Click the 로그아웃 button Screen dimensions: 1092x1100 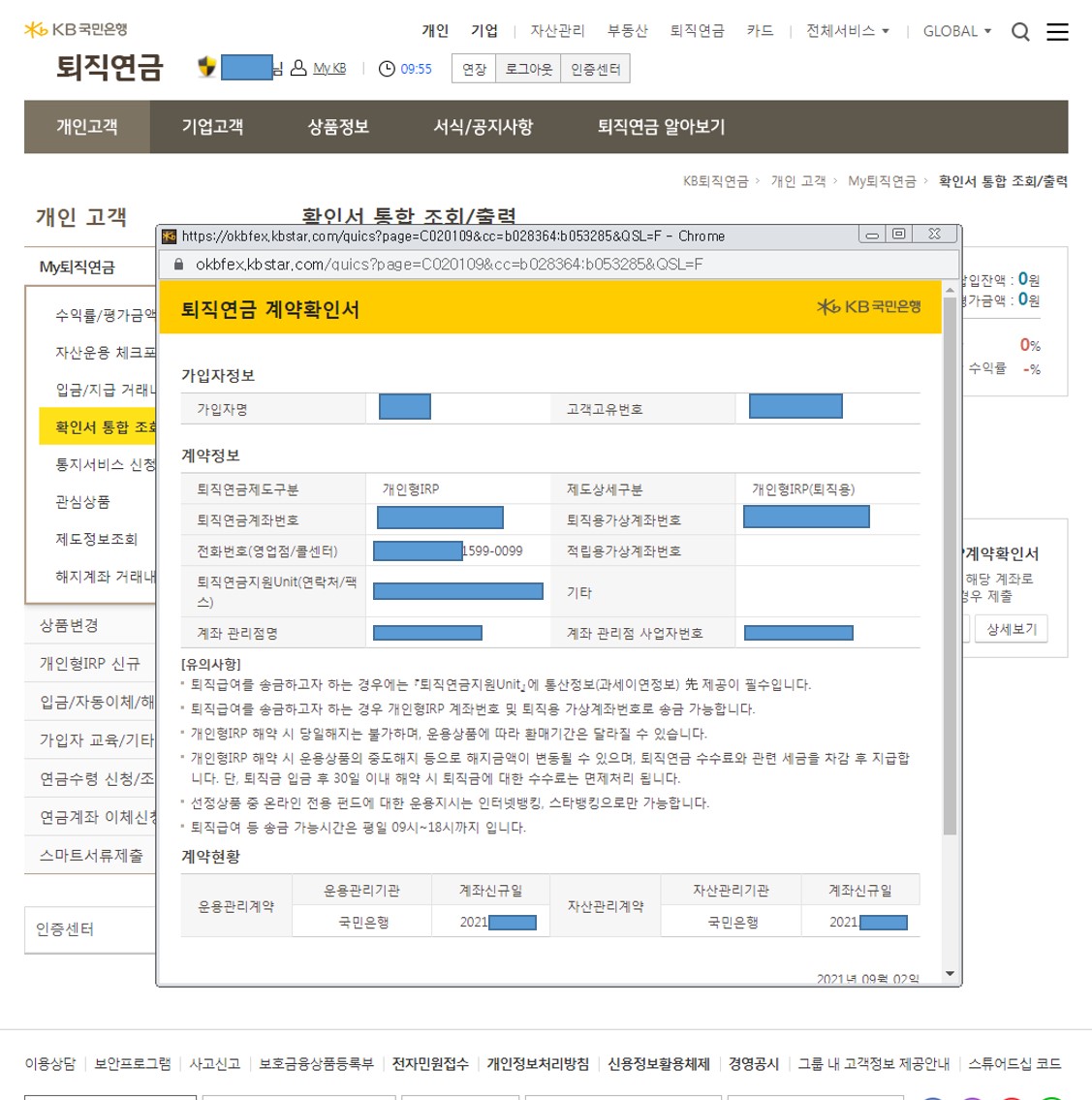[528, 69]
